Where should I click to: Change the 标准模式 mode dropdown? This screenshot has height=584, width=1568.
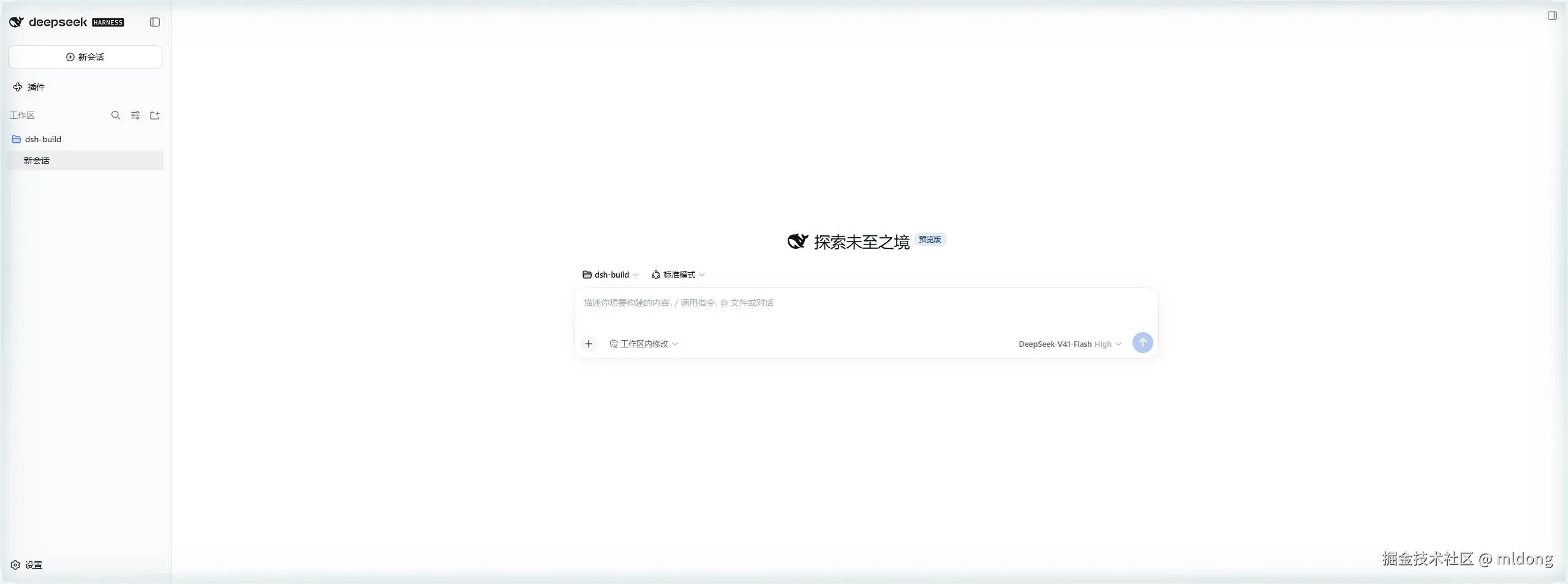[x=678, y=275]
